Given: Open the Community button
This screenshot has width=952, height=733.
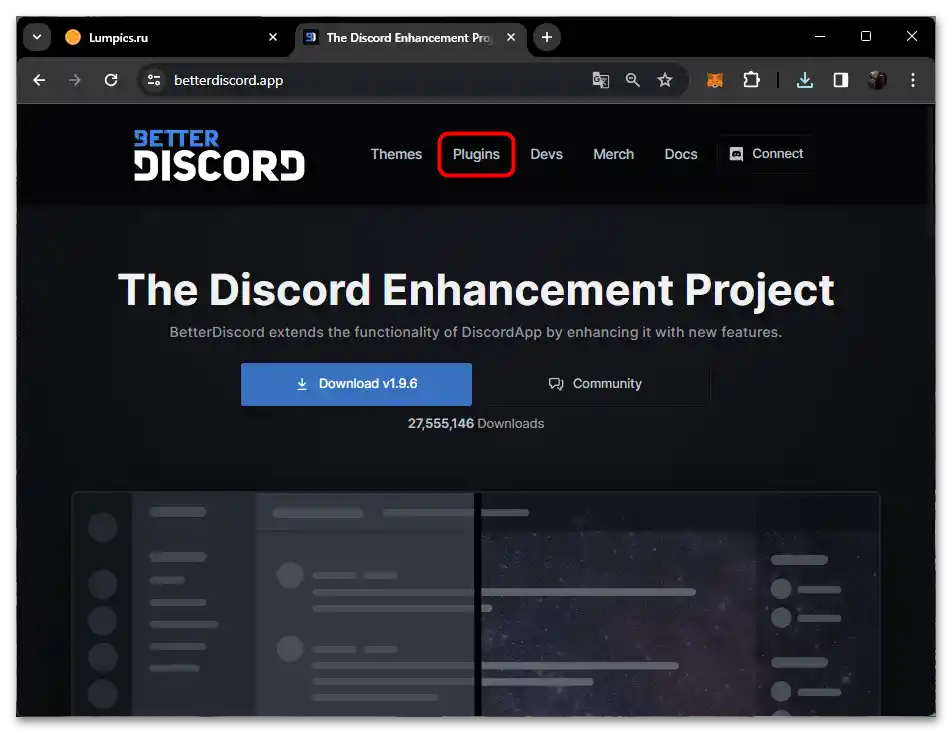Looking at the screenshot, I should click(595, 384).
